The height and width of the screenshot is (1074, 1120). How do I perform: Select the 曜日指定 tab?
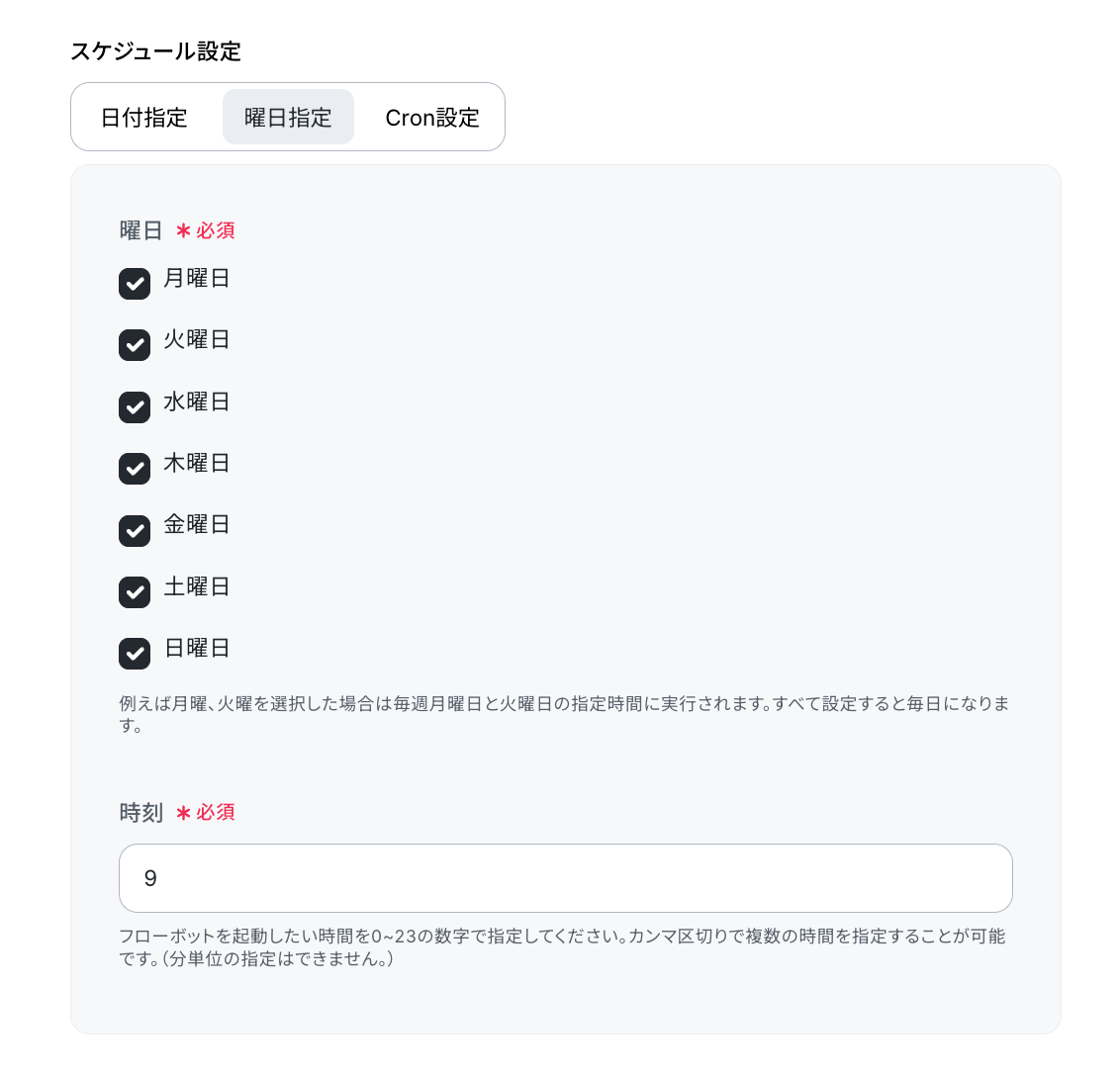[288, 117]
